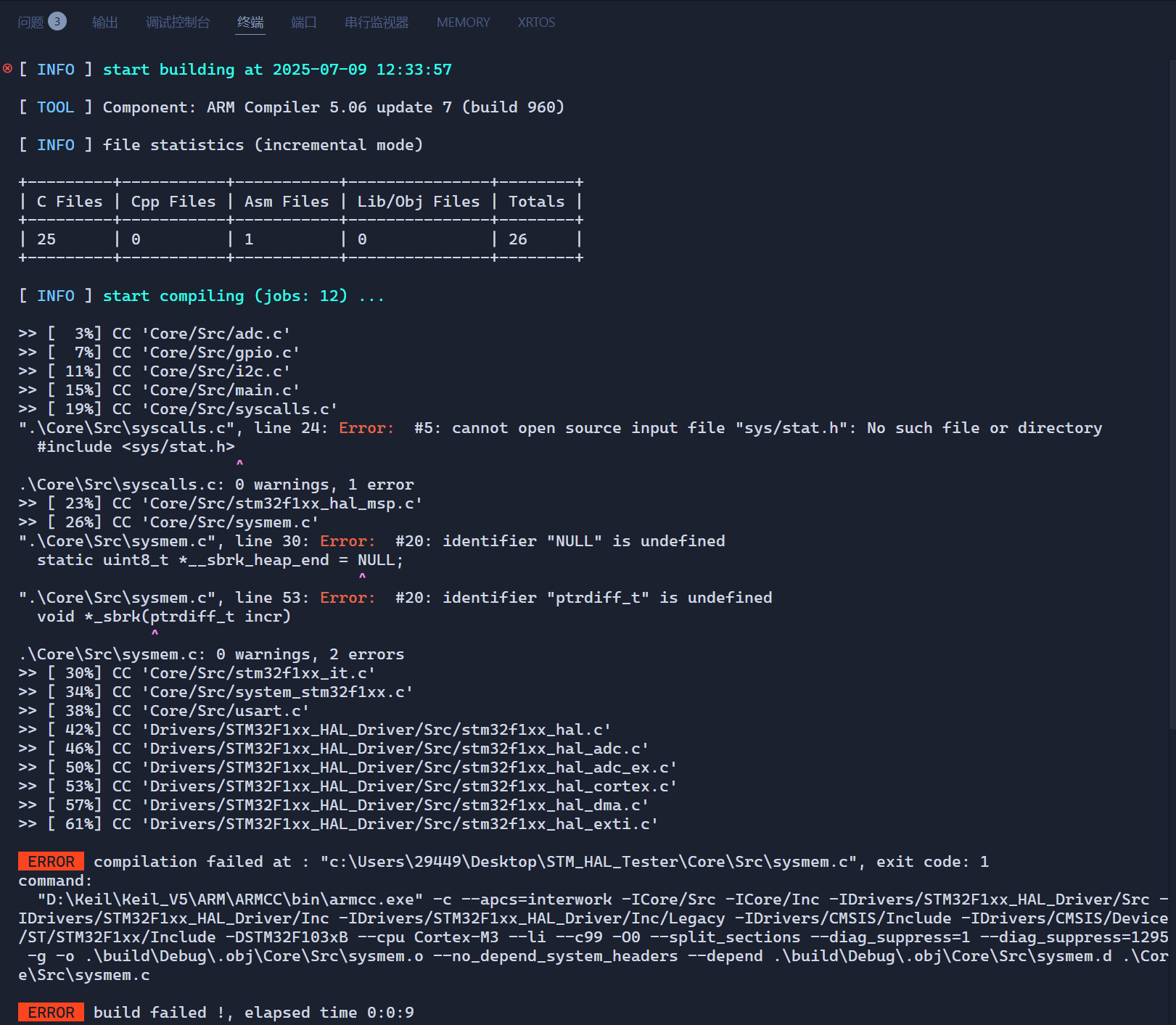Switch to the 调试控制台 debug console tab
Image resolution: width=1176 pixels, height=1025 pixels.
[178, 22]
